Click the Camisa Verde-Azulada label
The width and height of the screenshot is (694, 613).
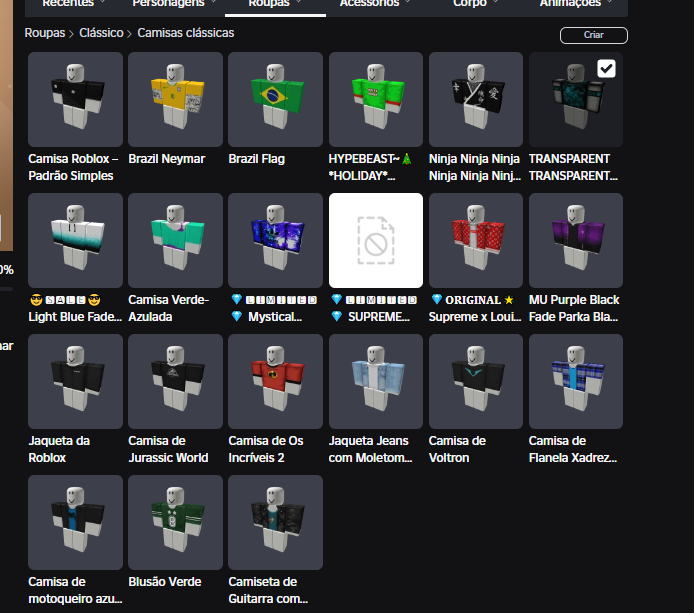[169, 308]
